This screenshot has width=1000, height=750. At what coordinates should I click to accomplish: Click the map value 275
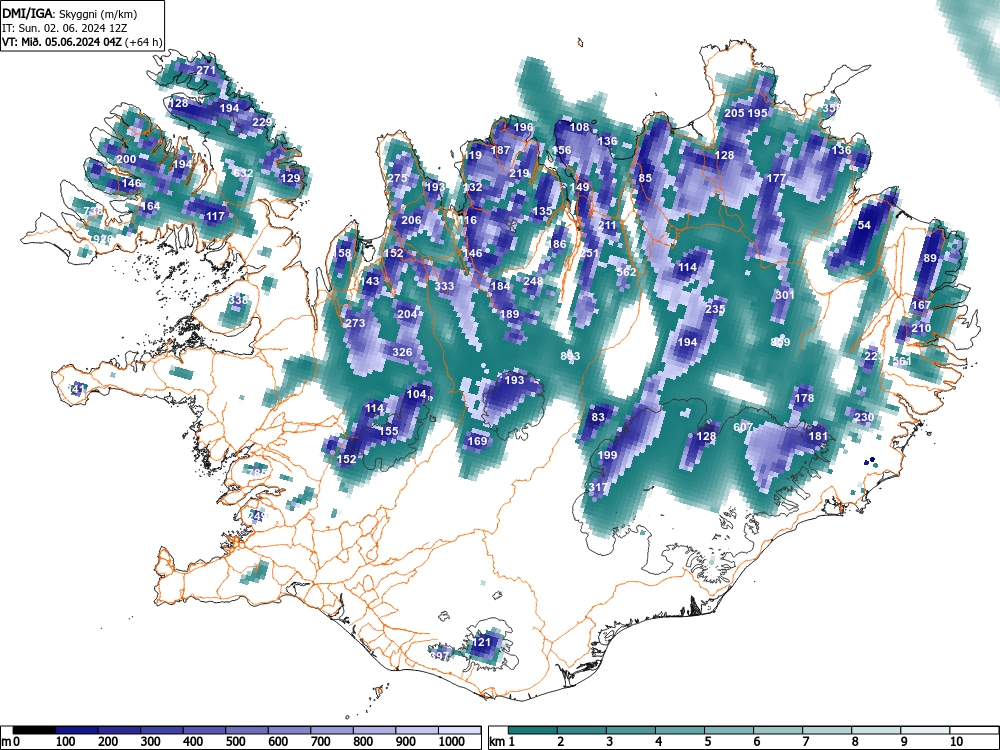[397, 178]
